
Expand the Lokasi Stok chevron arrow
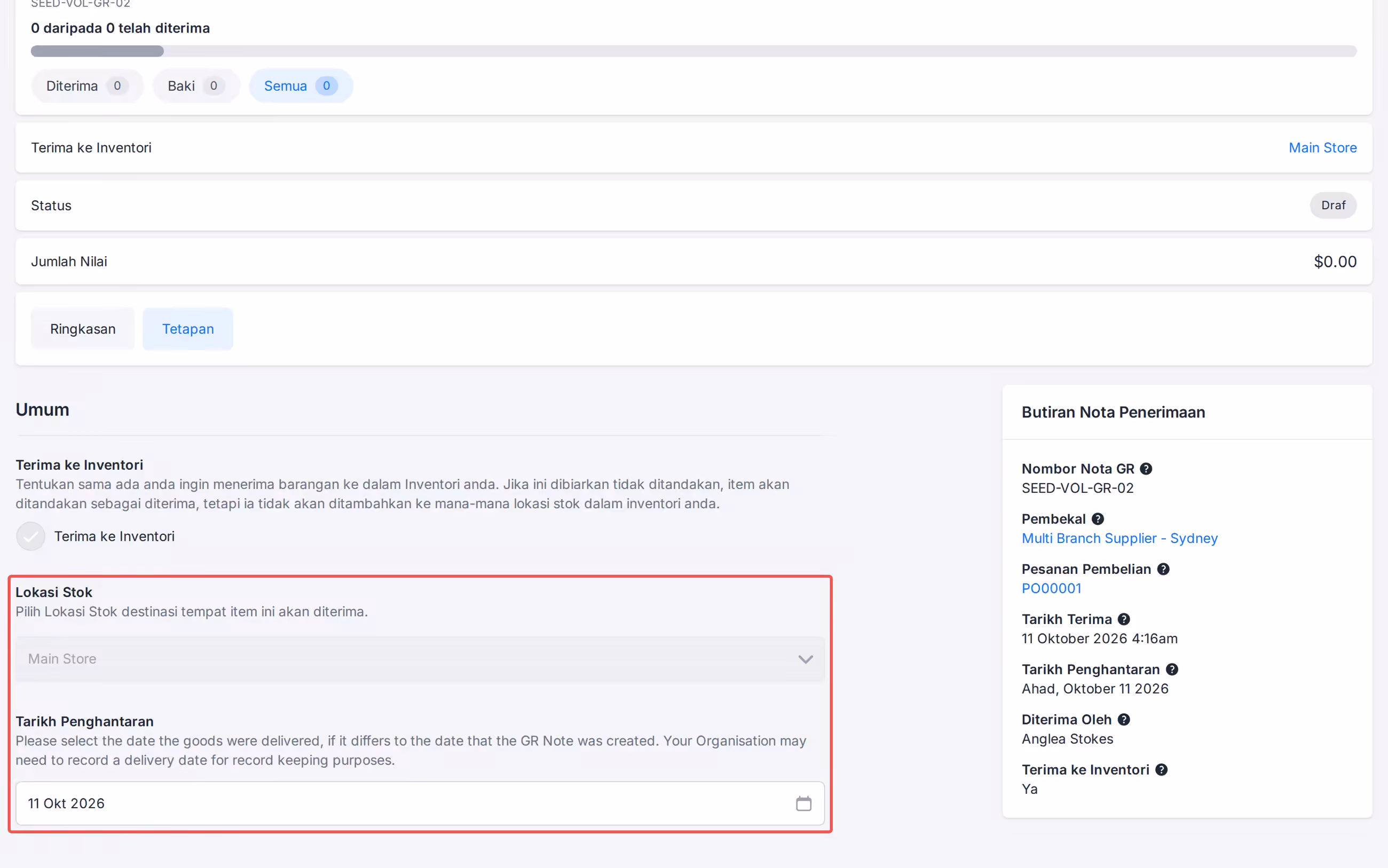pos(806,659)
